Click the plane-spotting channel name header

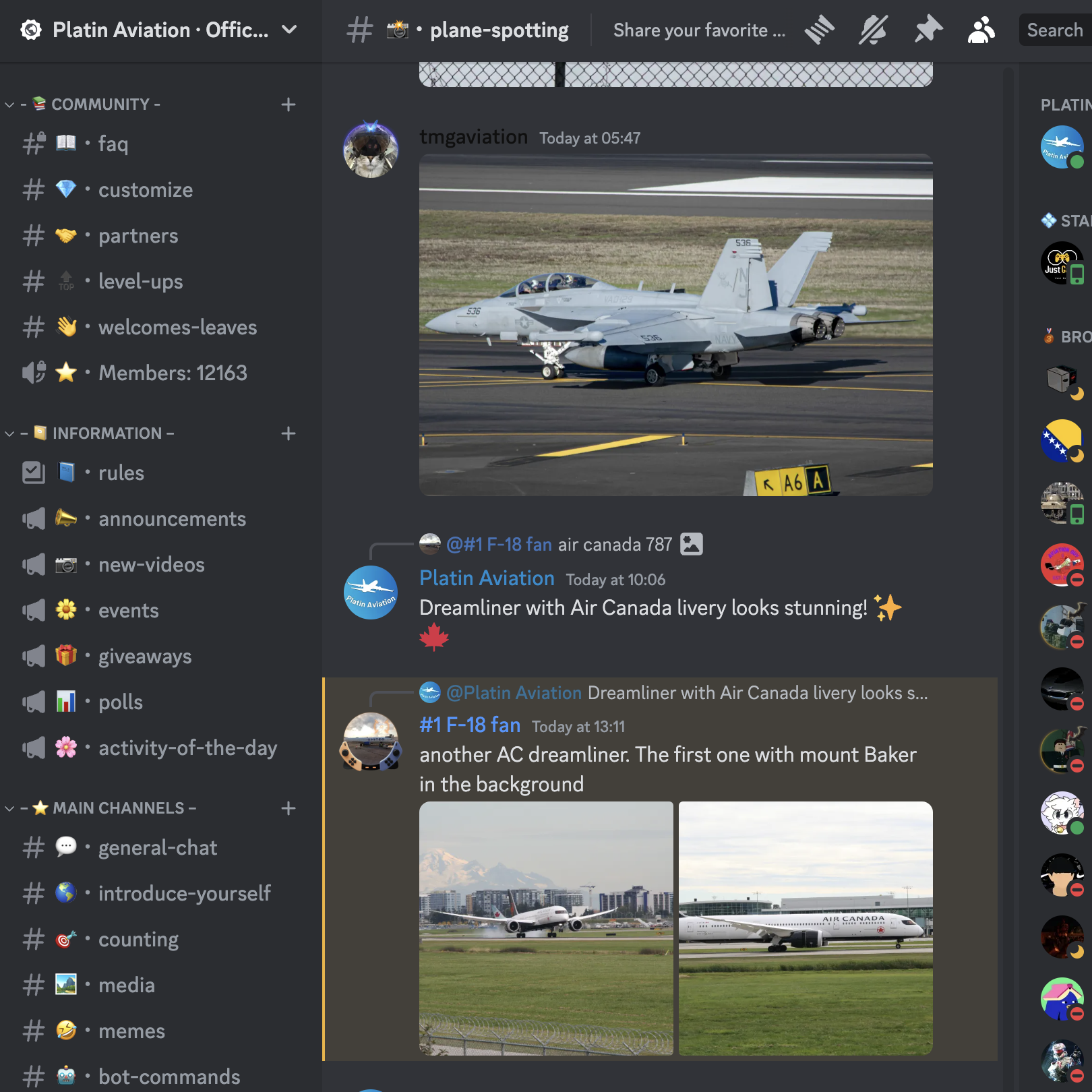(499, 30)
